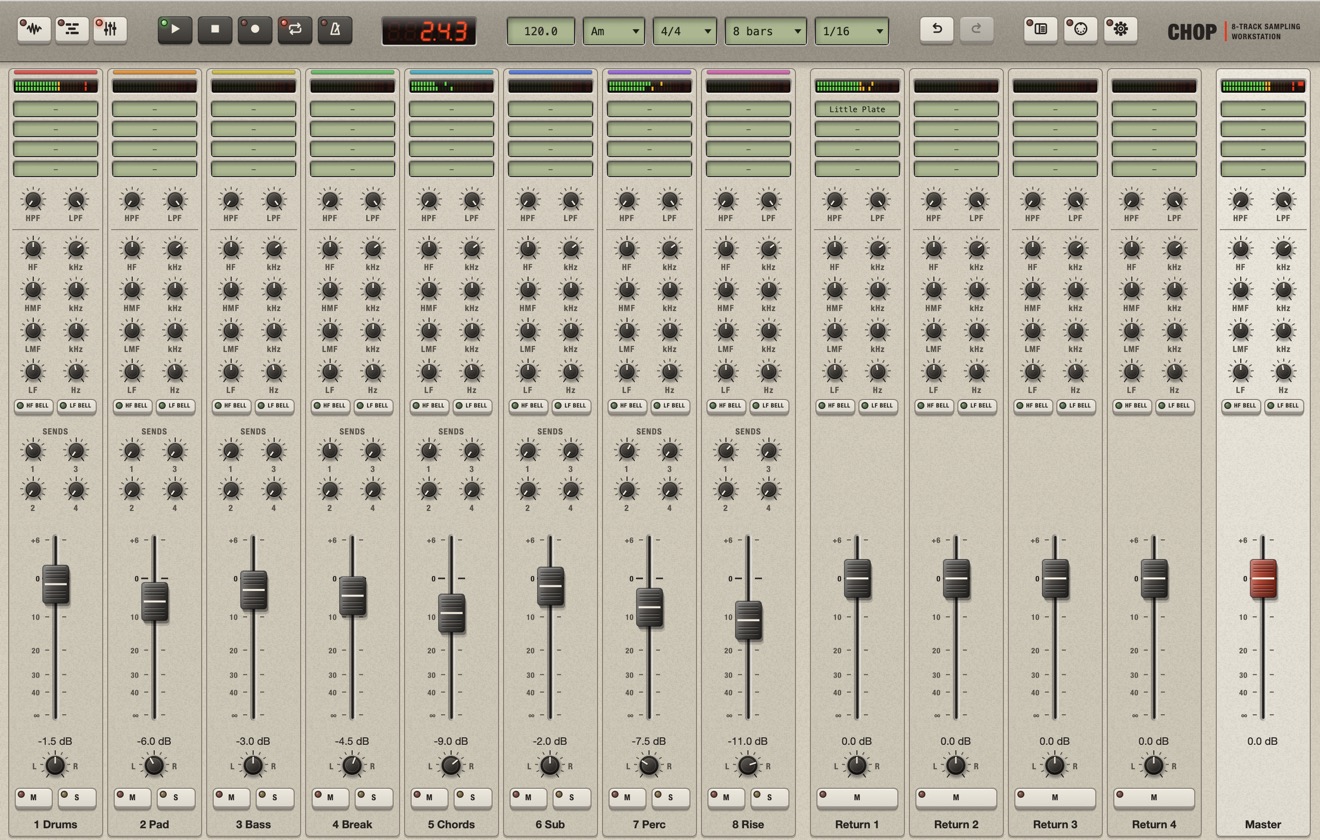Mute the 1 Drums channel
This screenshot has height=840, width=1320.
(34, 798)
